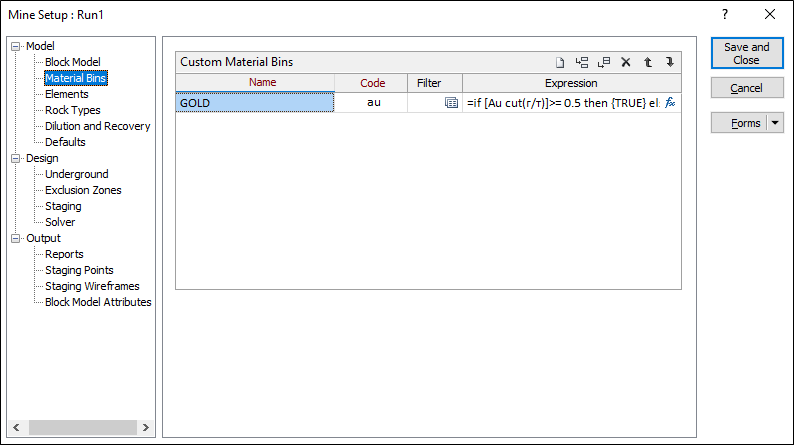The image size is (794, 445).
Task: Click Save and Close
Action: pyautogui.click(x=747, y=53)
